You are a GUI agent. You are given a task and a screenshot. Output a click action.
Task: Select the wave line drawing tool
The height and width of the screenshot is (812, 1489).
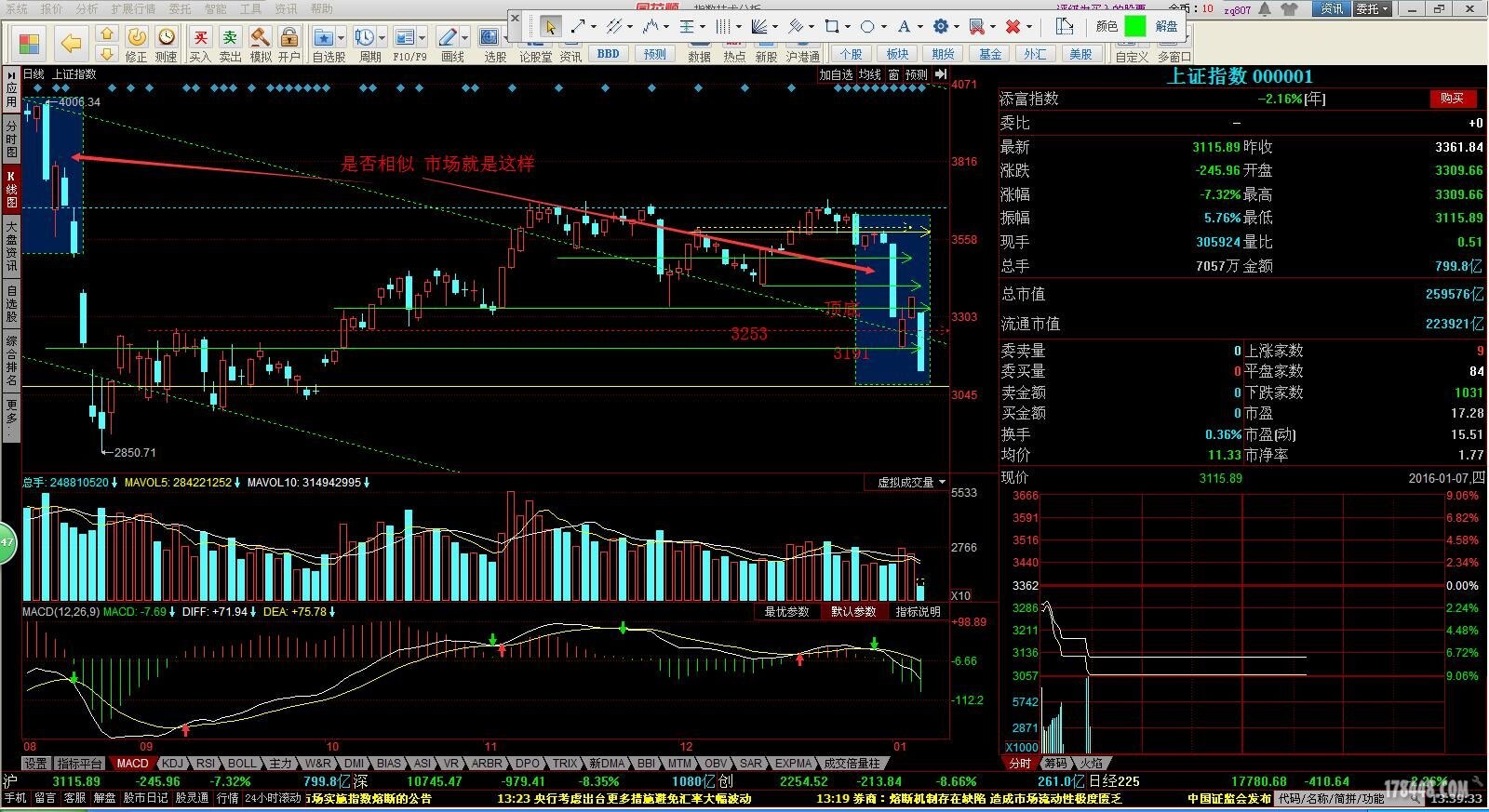(x=651, y=26)
